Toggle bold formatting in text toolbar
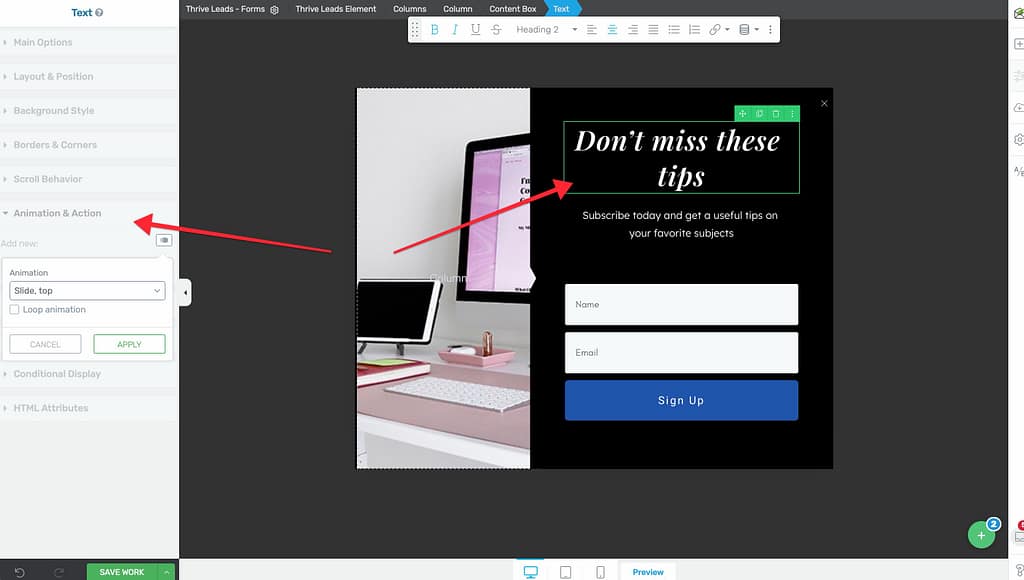The image size is (1024, 580). coord(434,30)
